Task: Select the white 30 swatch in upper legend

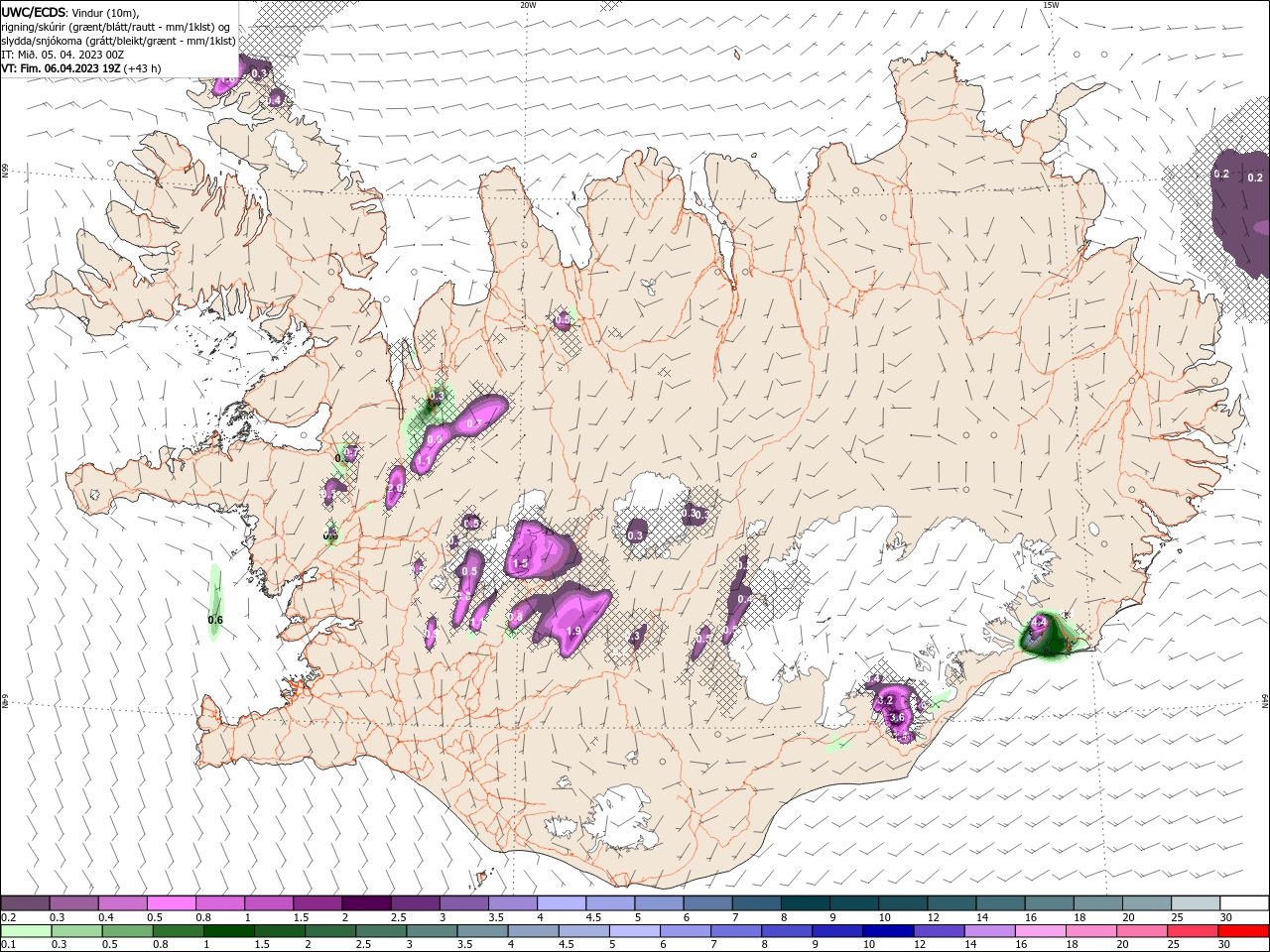Action: 1243,903
